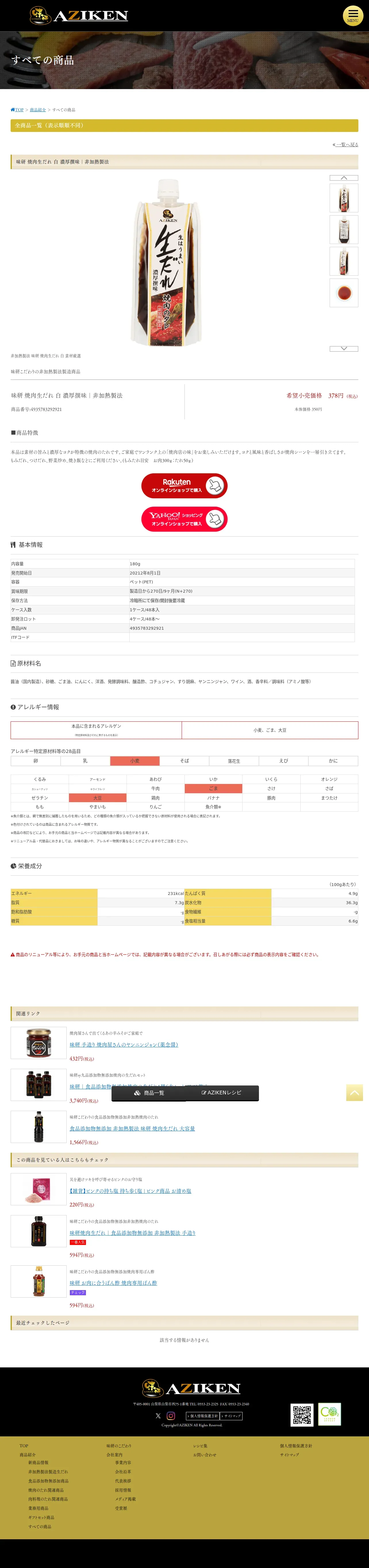The width and height of the screenshot is (369, 1568).
Task: Click the 一覧へ戻る link
Action: pyautogui.click(x=345, y=144)
